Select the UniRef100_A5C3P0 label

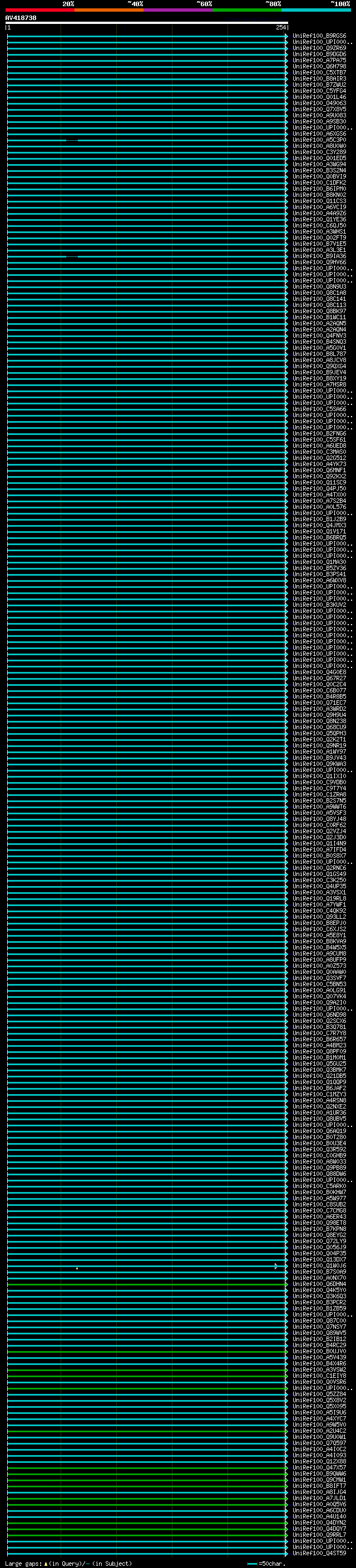coord(319,140)
